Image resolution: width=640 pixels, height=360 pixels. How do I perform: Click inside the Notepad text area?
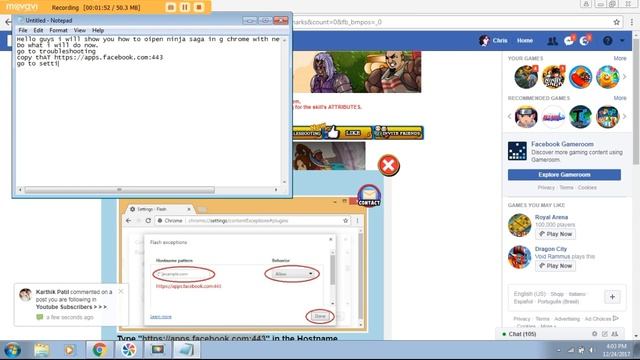(149, 110)
